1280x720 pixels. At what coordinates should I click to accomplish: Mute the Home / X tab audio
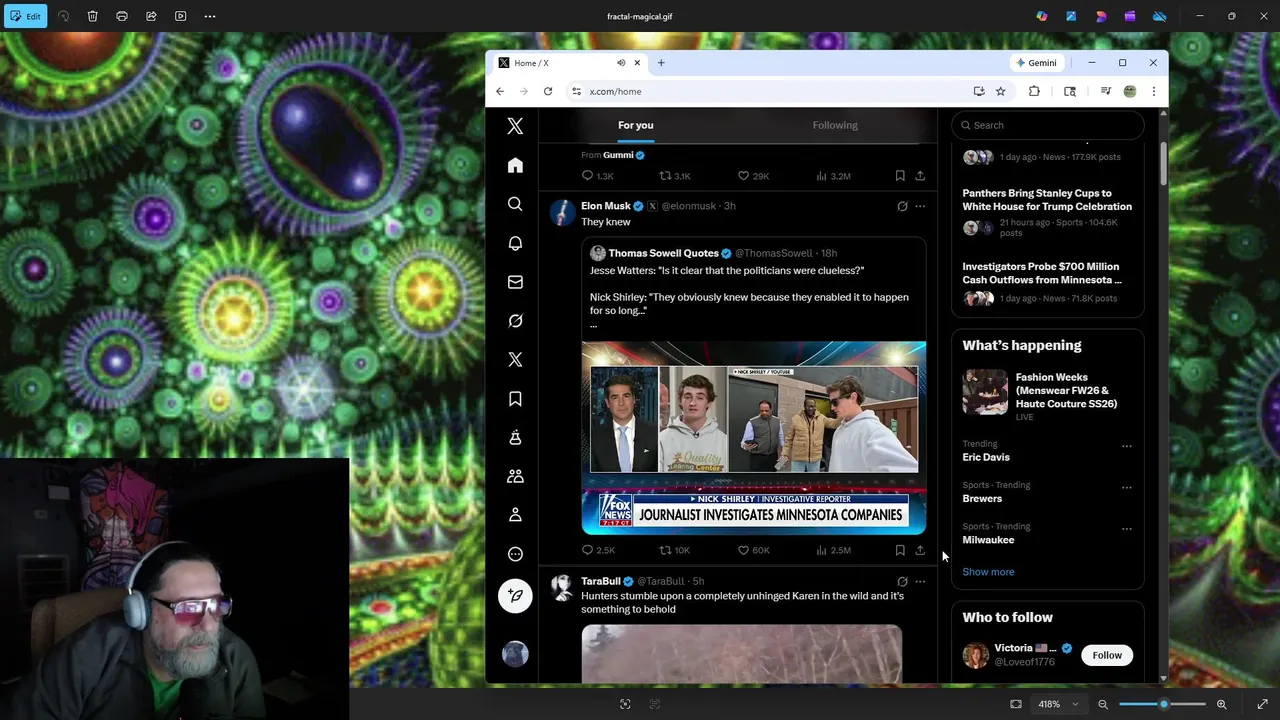pos(621,63)
